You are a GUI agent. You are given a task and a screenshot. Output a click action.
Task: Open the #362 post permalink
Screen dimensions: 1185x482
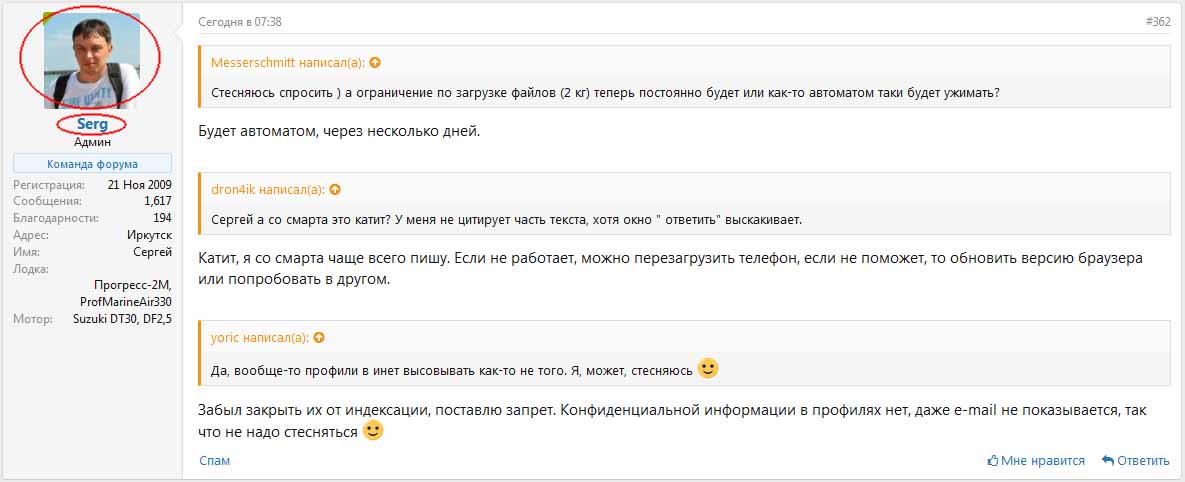[x=1157, y=21]
